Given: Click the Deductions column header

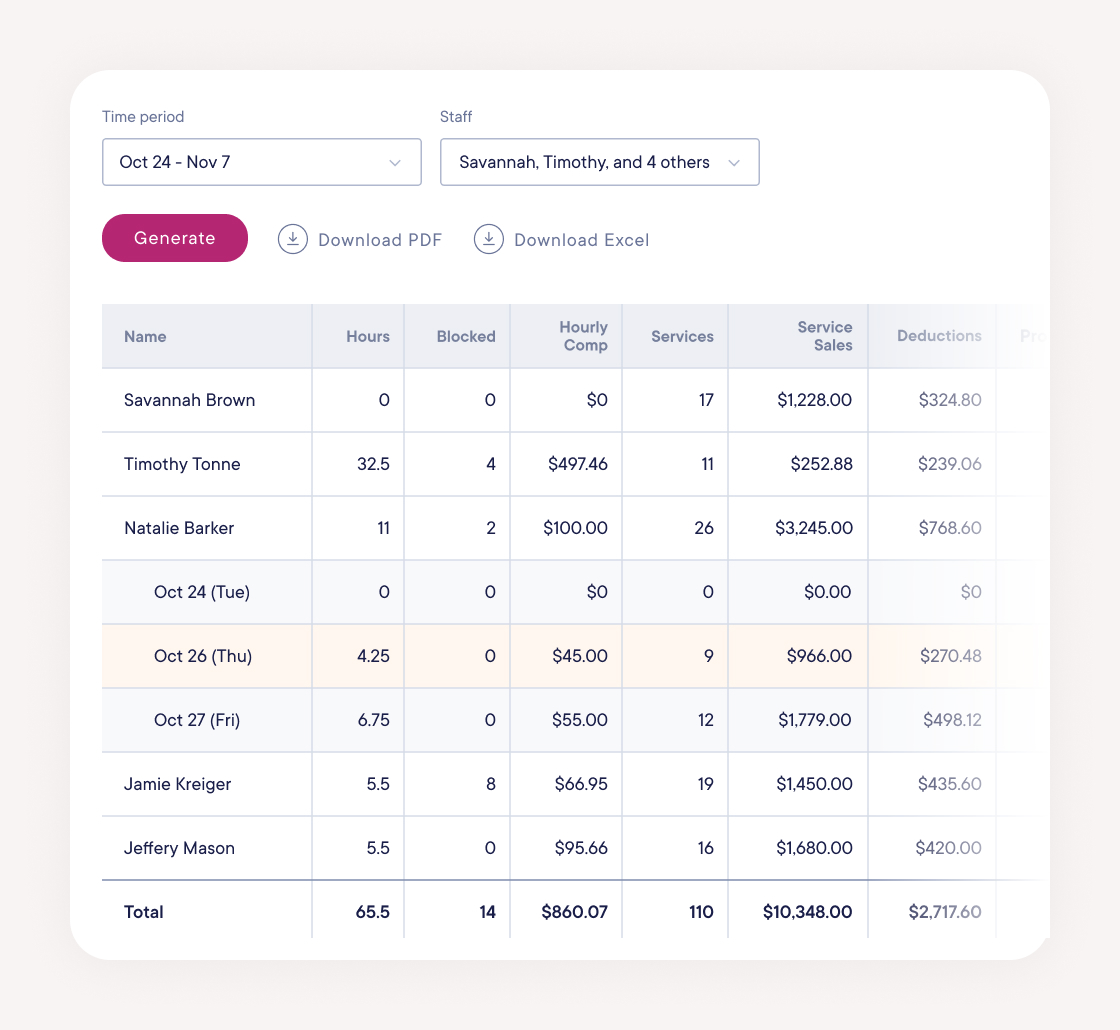Looking at the screenshot, I should tap(939, 336).
